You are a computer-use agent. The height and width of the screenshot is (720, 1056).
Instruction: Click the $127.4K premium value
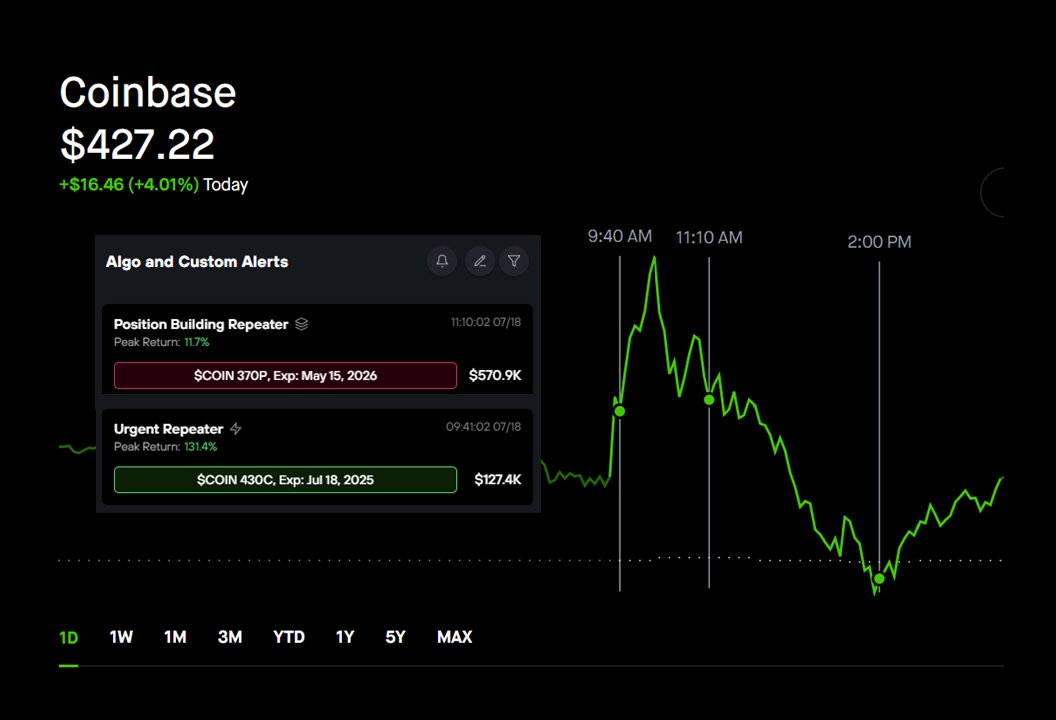point(498,480)
